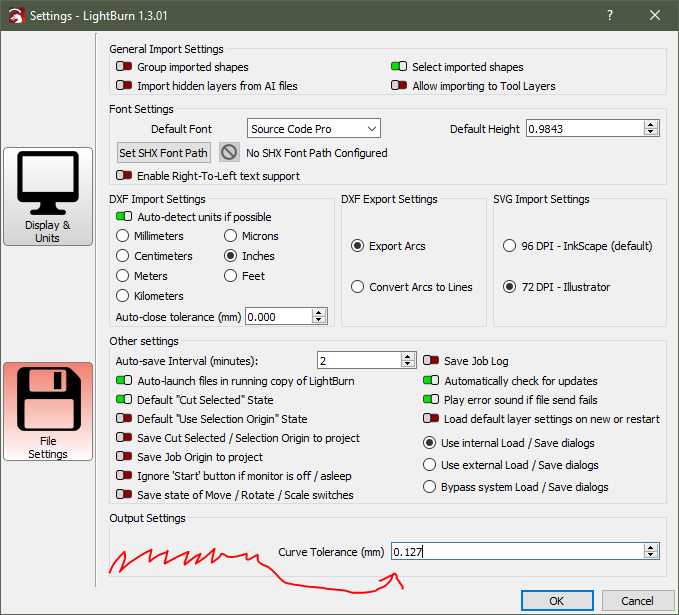Screen dimensions: 679x615
Task: Select Use external Load / Save dialogs
Action: coord(429,465)
